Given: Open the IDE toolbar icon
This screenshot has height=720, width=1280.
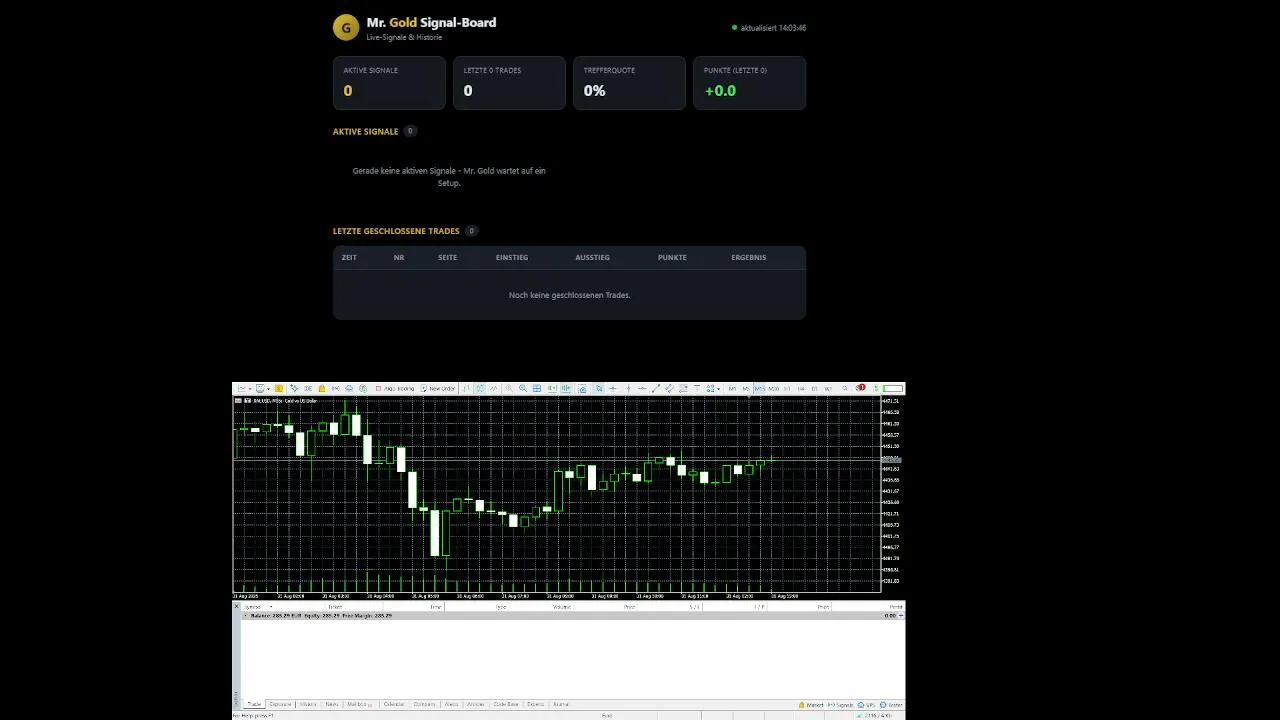Looking at the screenshot, I should [308, 388].
